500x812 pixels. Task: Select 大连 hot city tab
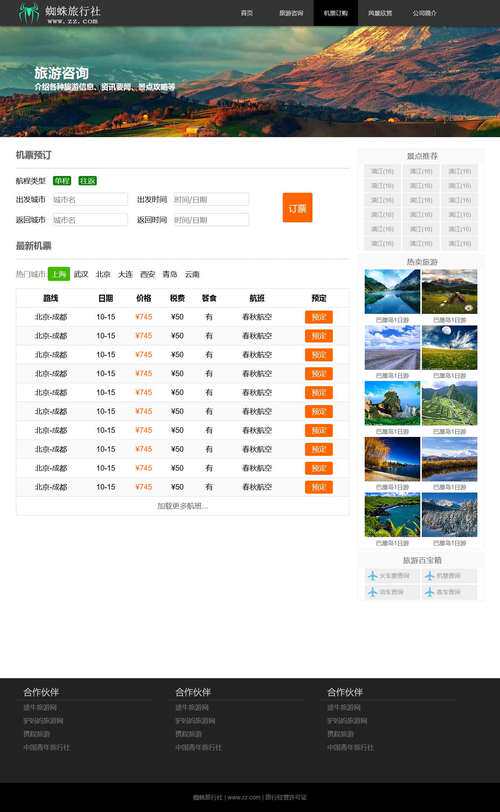(x=125, y=274)
